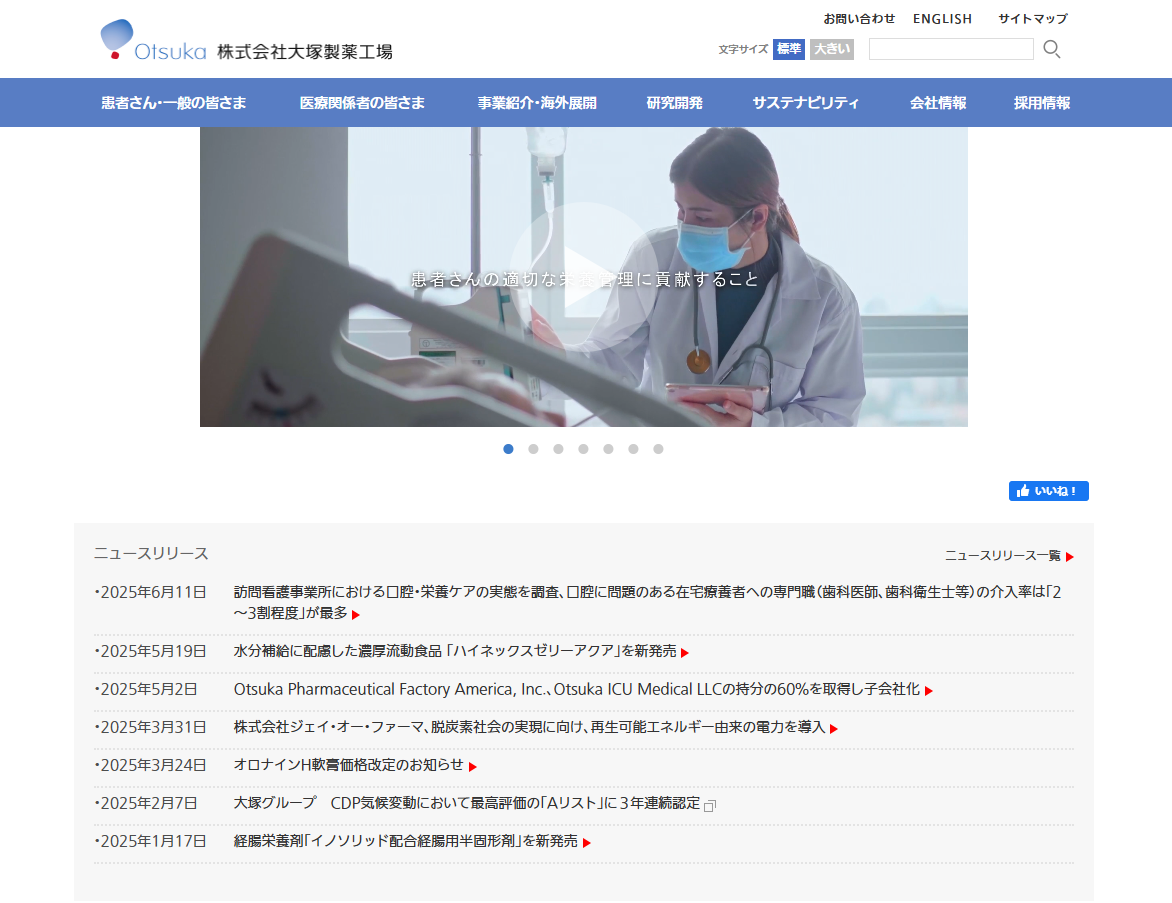Click the red arrow after Otsuka ICU Medical news

click(928, 691)
